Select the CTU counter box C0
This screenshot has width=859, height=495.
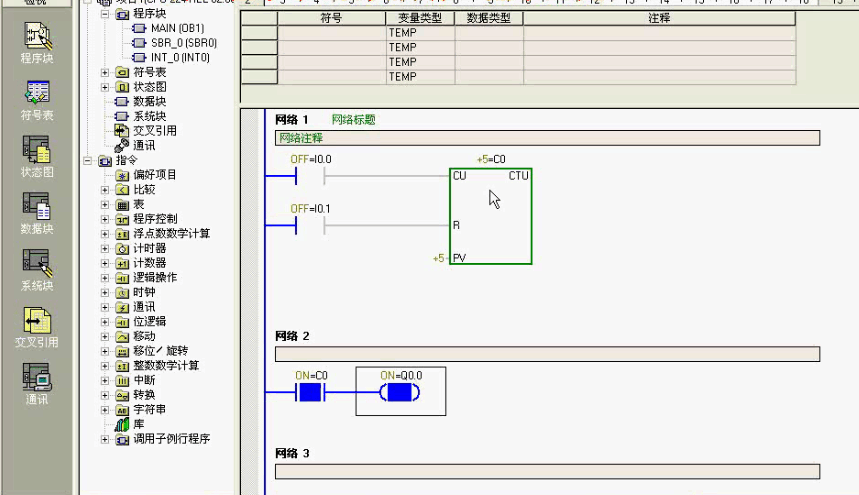[490, 216]
